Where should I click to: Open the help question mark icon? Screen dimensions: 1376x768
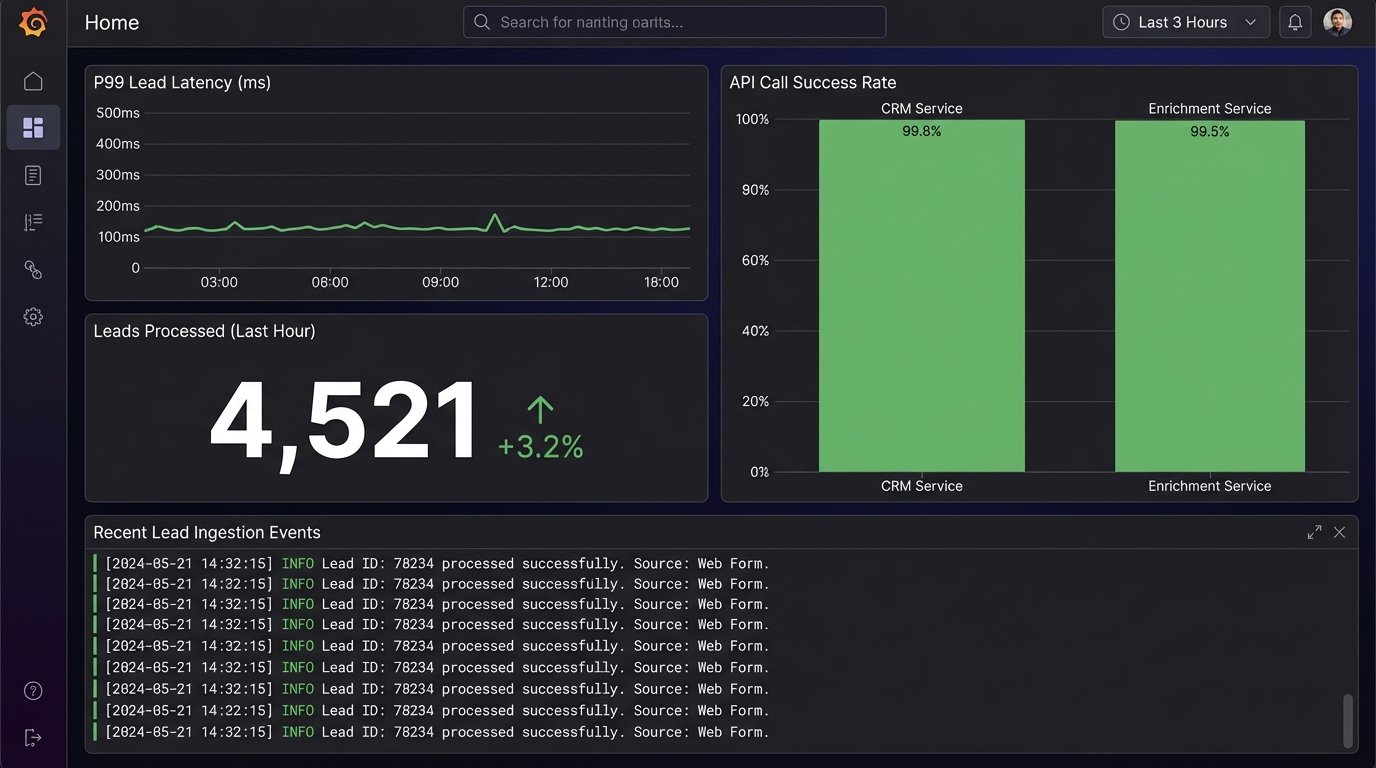(33, 691)
